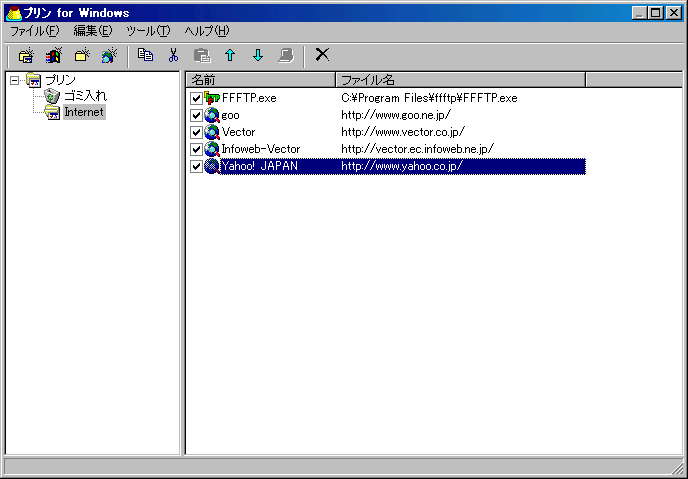Select the Internet tree item label
688x479 pixels.
84,112
